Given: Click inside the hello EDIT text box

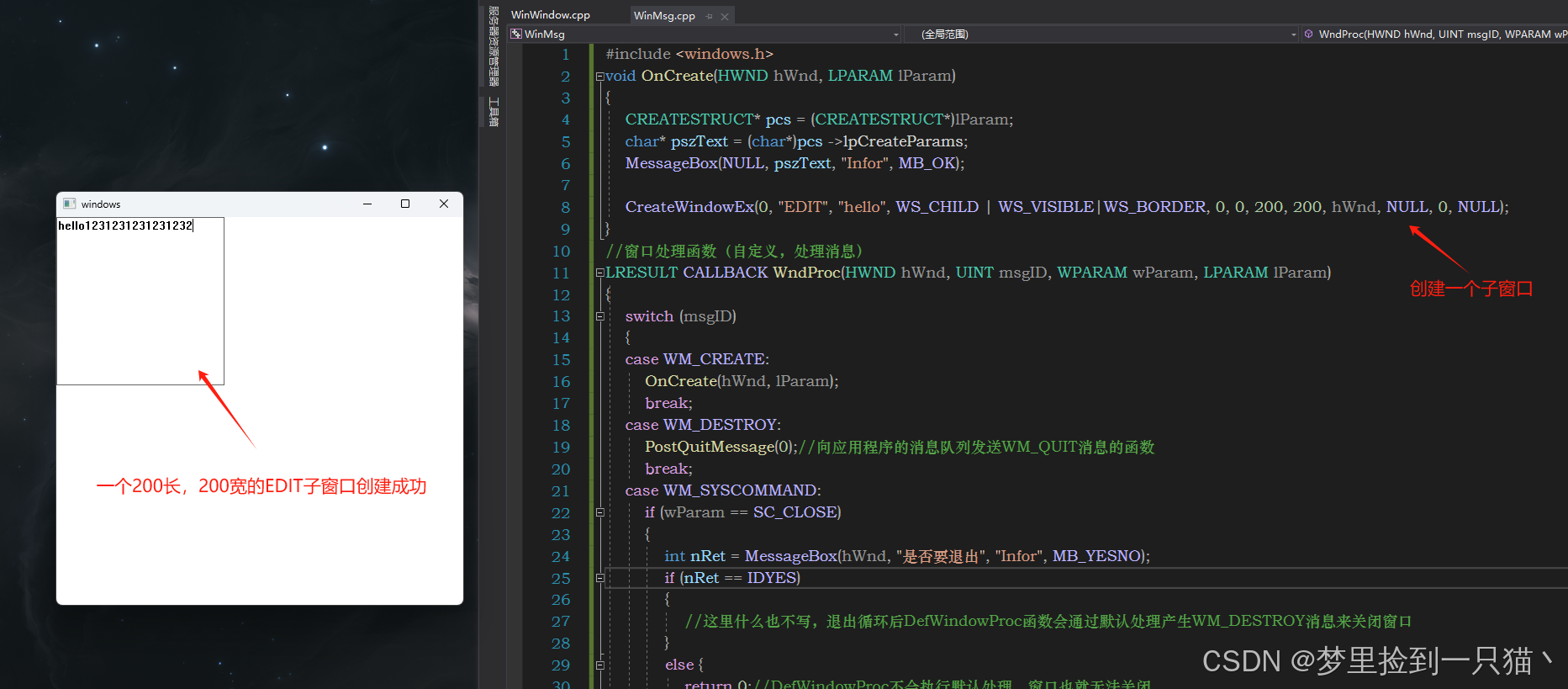Looking at the screenshot, I should (x=140, y=301).
